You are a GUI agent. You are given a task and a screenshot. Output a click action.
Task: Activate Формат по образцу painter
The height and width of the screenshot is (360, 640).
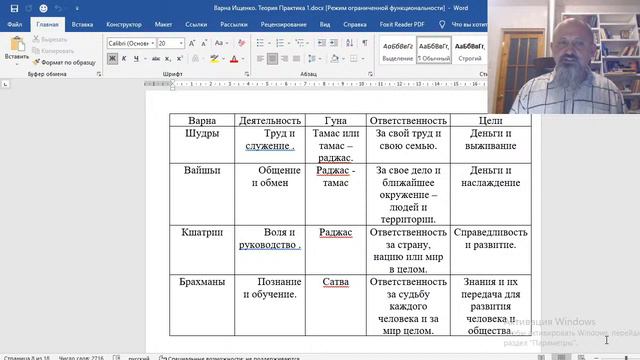pyautogui.click(x=64, y=62)
